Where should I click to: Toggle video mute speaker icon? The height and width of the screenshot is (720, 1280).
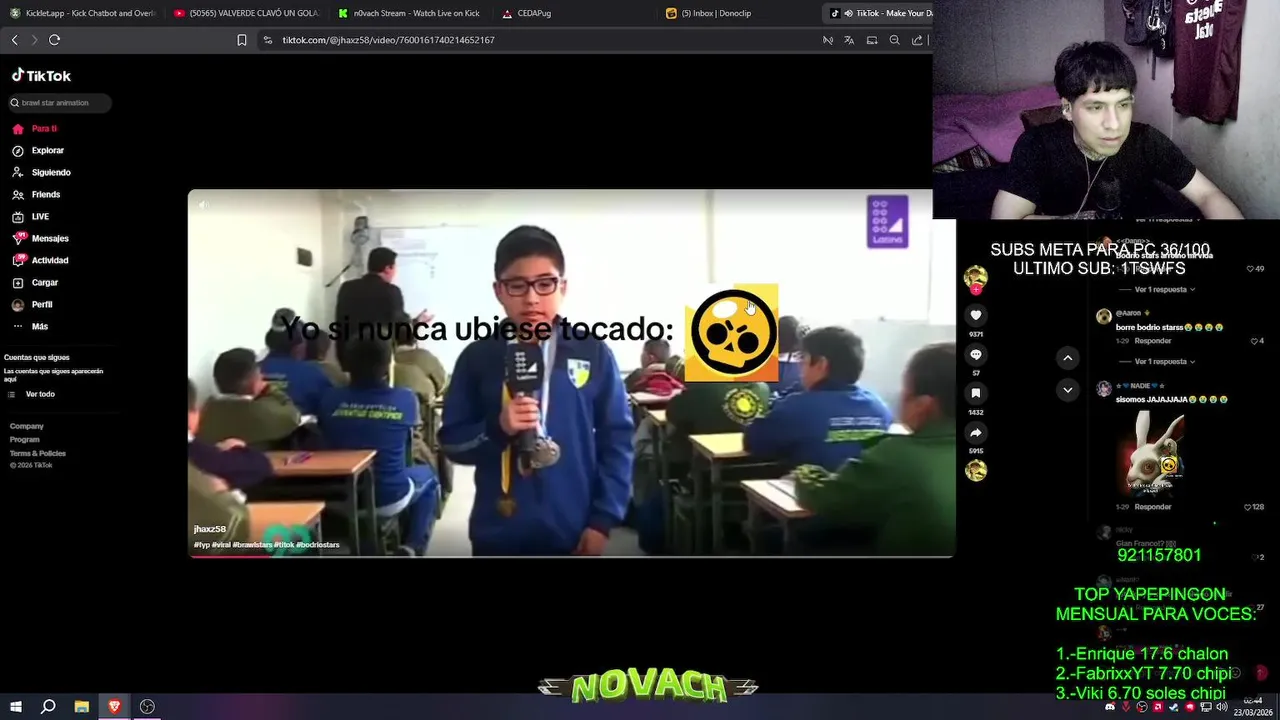[x=202, y=205]
